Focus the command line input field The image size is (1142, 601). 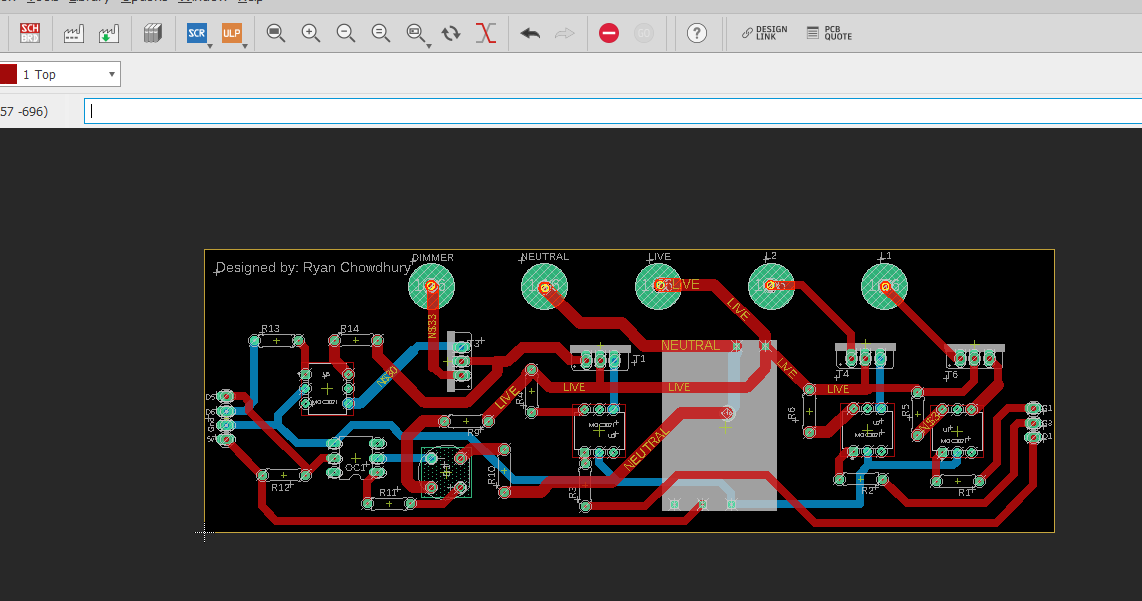[x=613, y=111]
